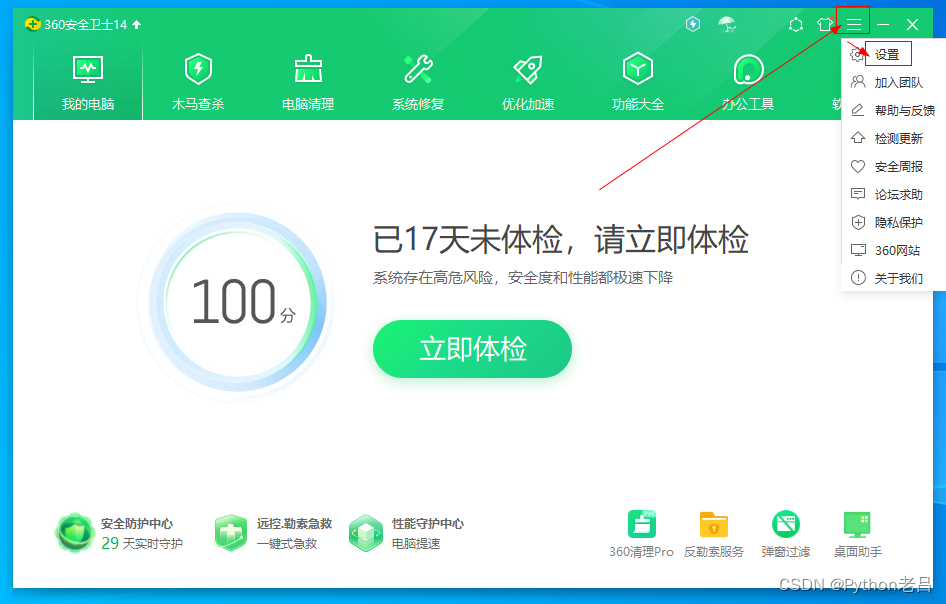Click the 远控.勒索急救 first-aid icon
Image resolution: width=946 pixels, height=604 pixels.
(230, 533)
